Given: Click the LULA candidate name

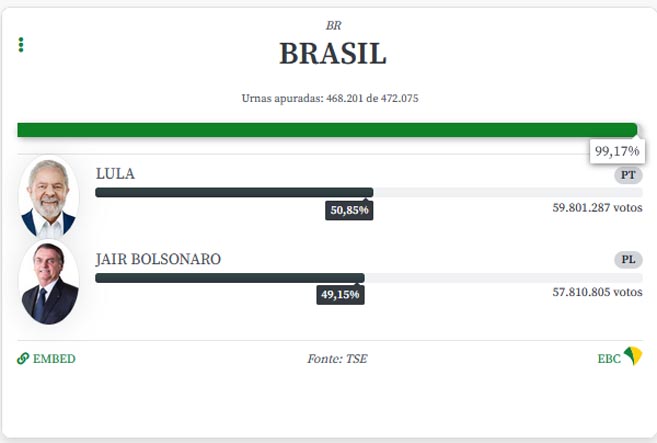Looking at the screenshot, I should pyautogui.click(x=115, y=174).
